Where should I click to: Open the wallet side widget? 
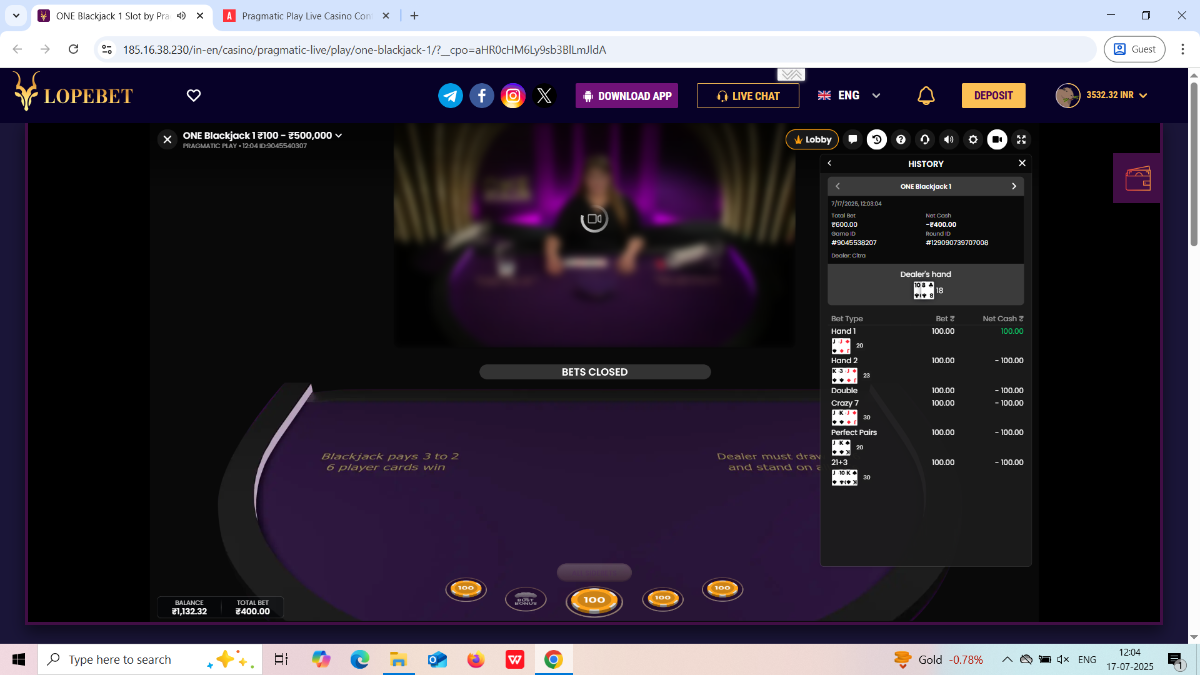pos(1137,178)
